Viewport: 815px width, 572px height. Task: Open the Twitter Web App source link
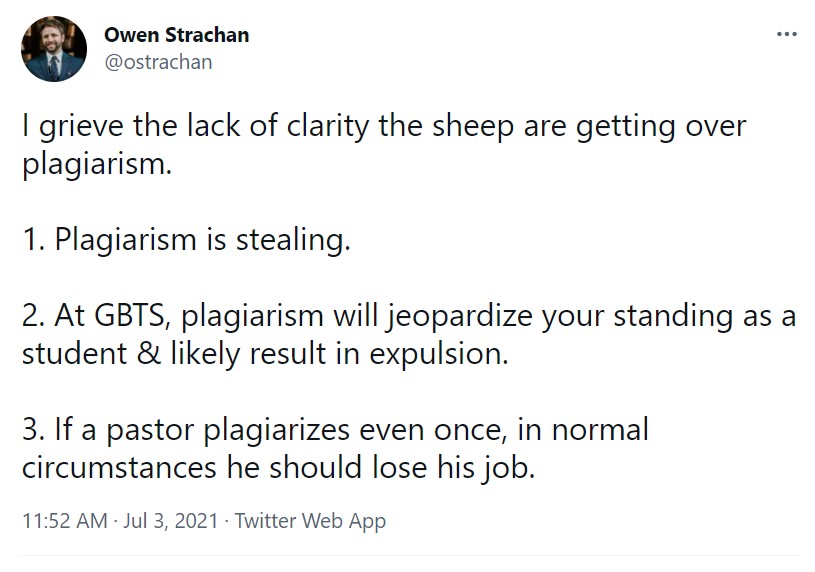(x=312, y=521)
